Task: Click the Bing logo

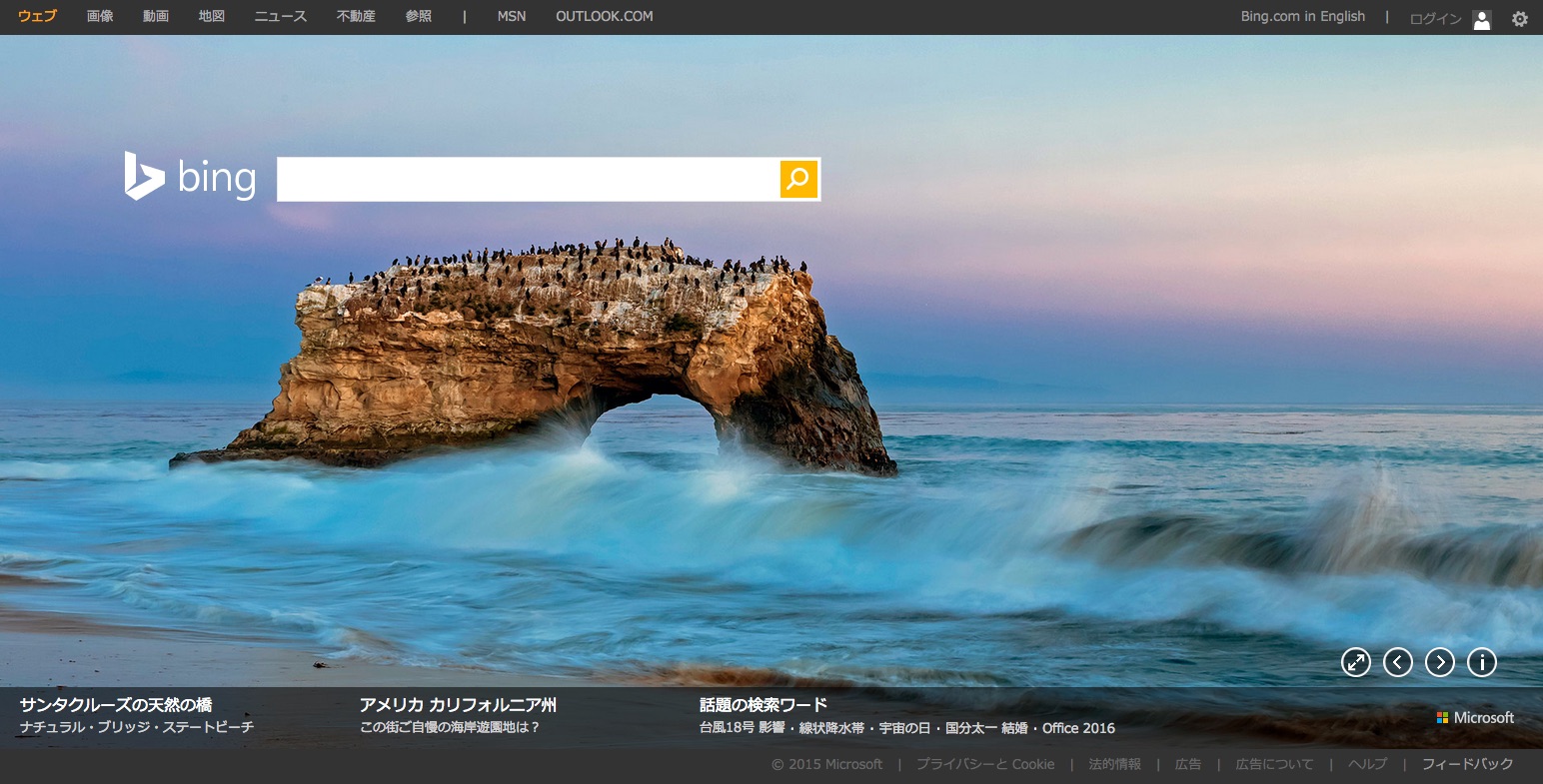Action: [190, 178]
